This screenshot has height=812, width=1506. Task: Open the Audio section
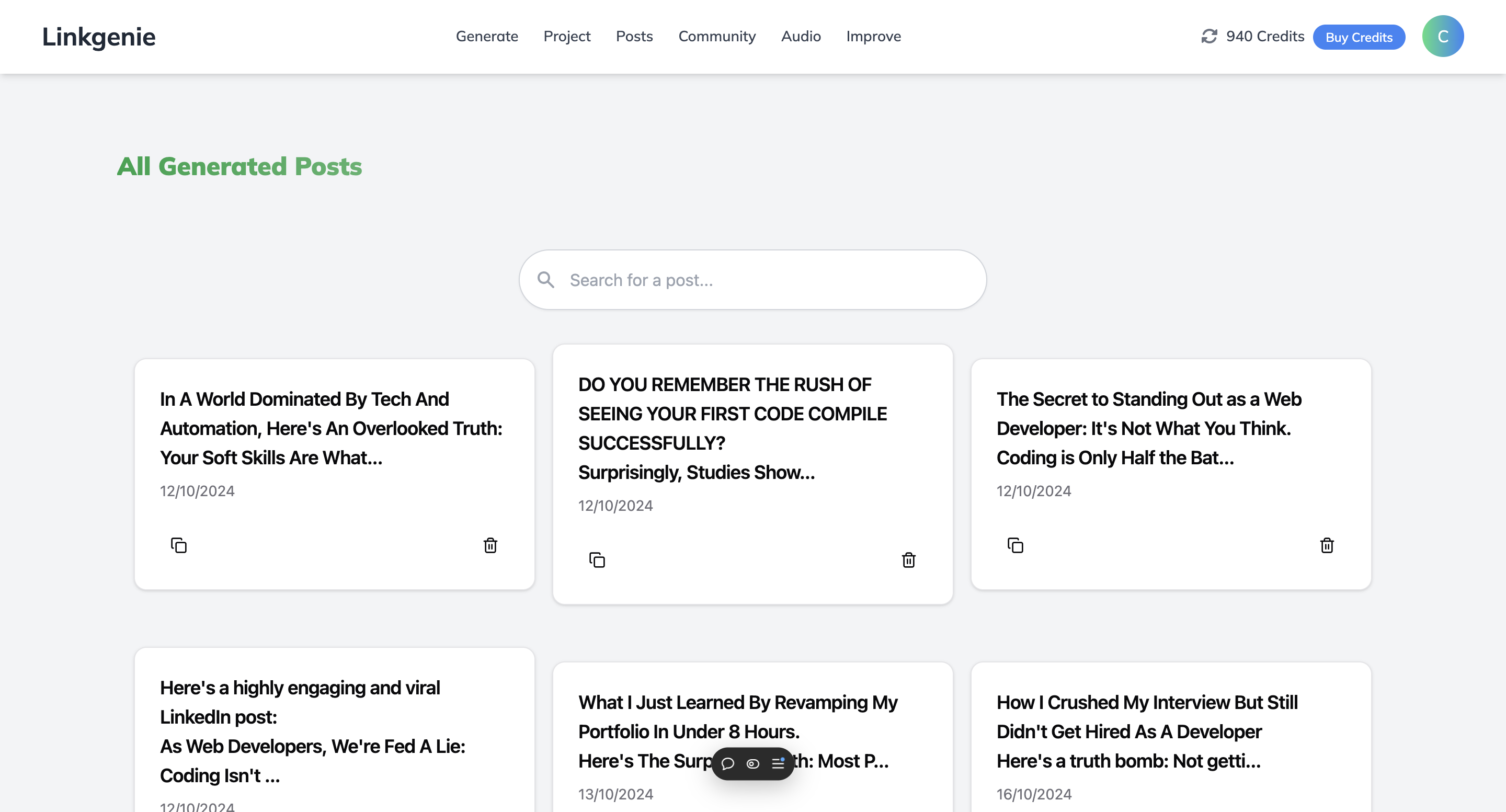(801, 36)
